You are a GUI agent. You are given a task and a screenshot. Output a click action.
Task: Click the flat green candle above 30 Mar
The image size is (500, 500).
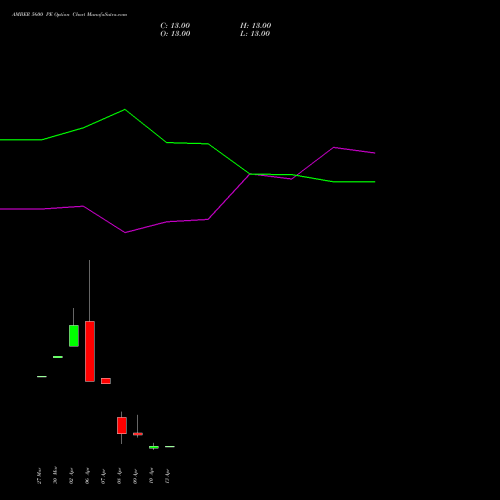click(58, 357)
